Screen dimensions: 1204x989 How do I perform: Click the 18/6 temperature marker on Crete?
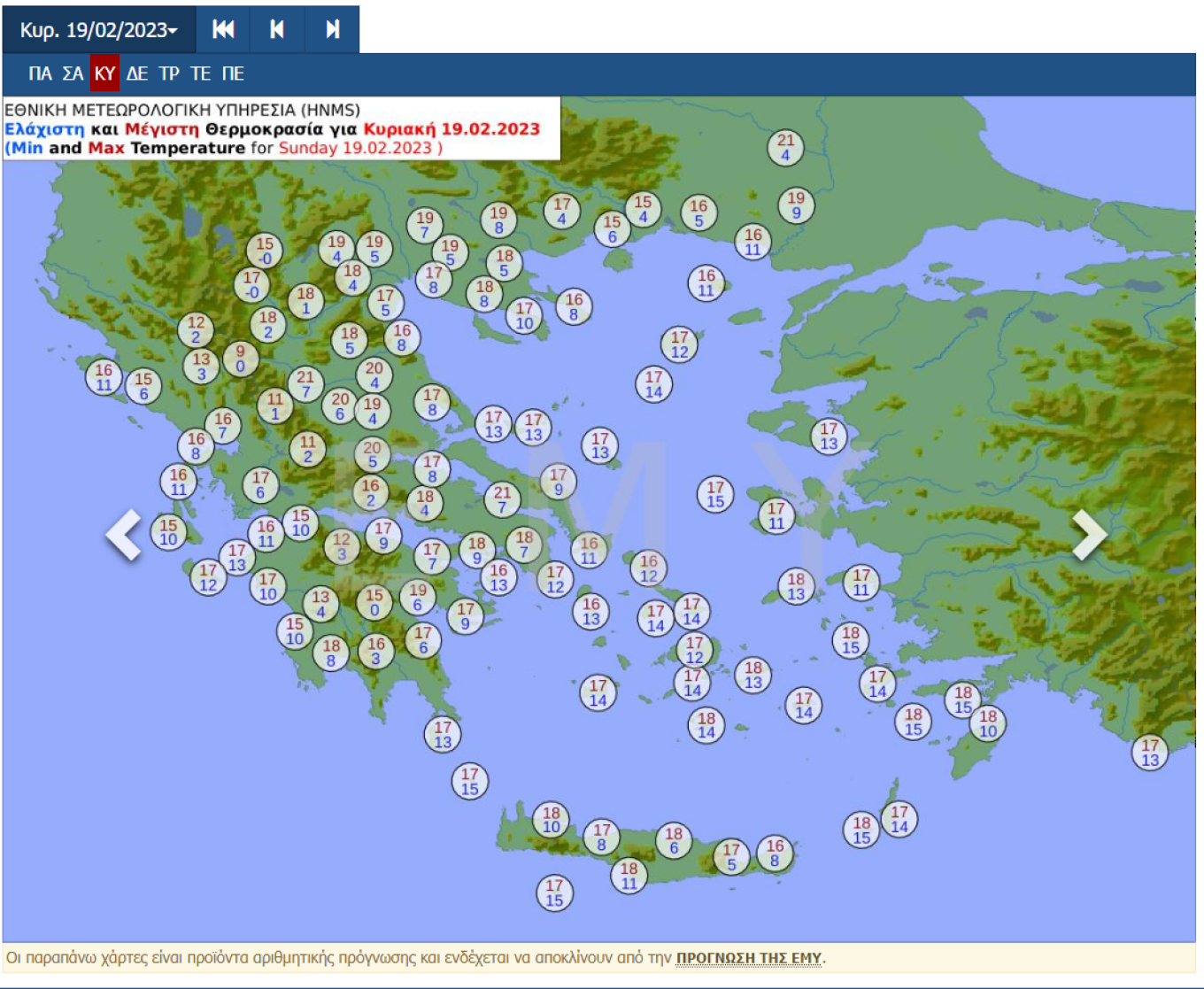[674, 840]
